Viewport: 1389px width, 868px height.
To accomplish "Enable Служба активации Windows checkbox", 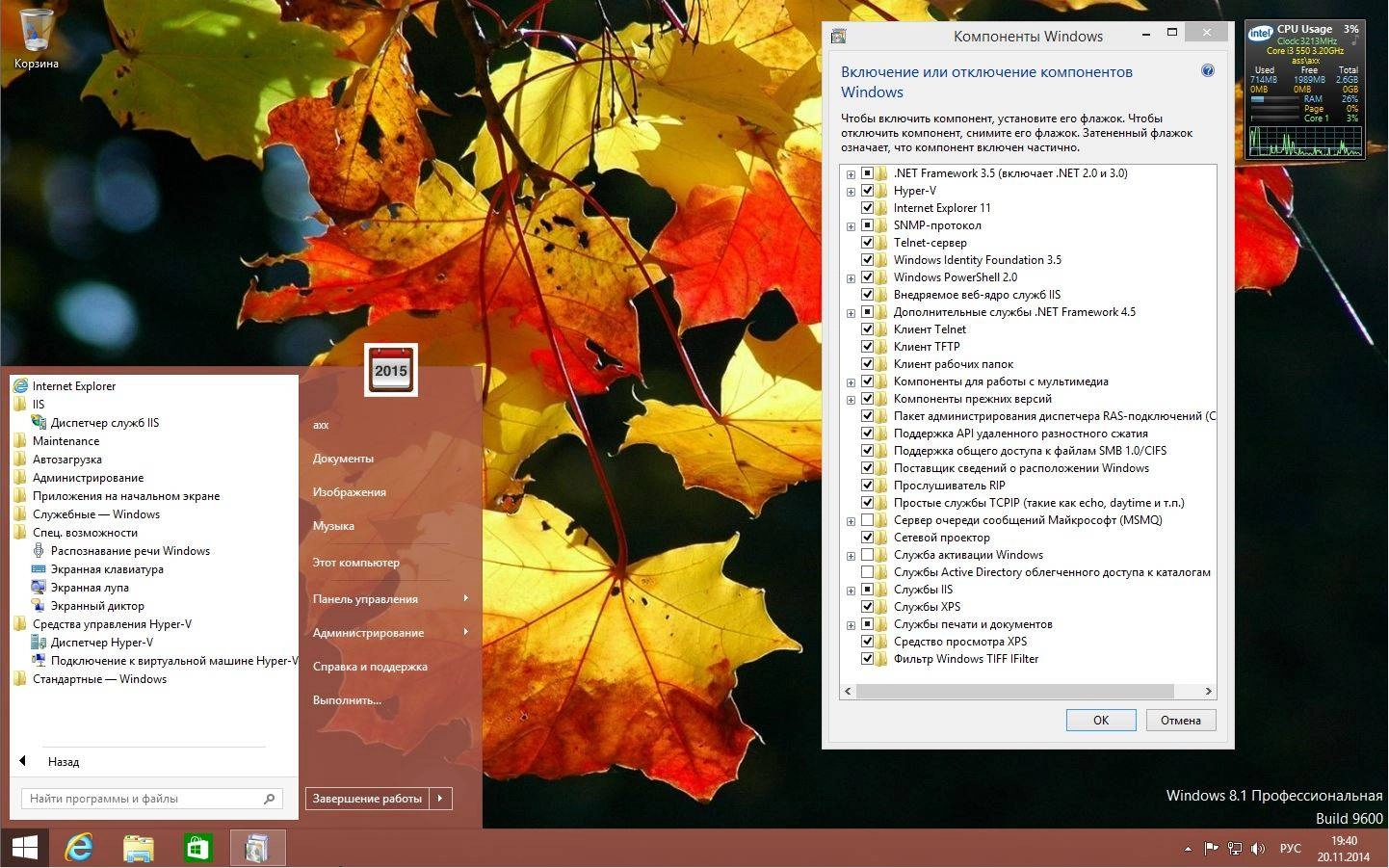I will (867, 555).
